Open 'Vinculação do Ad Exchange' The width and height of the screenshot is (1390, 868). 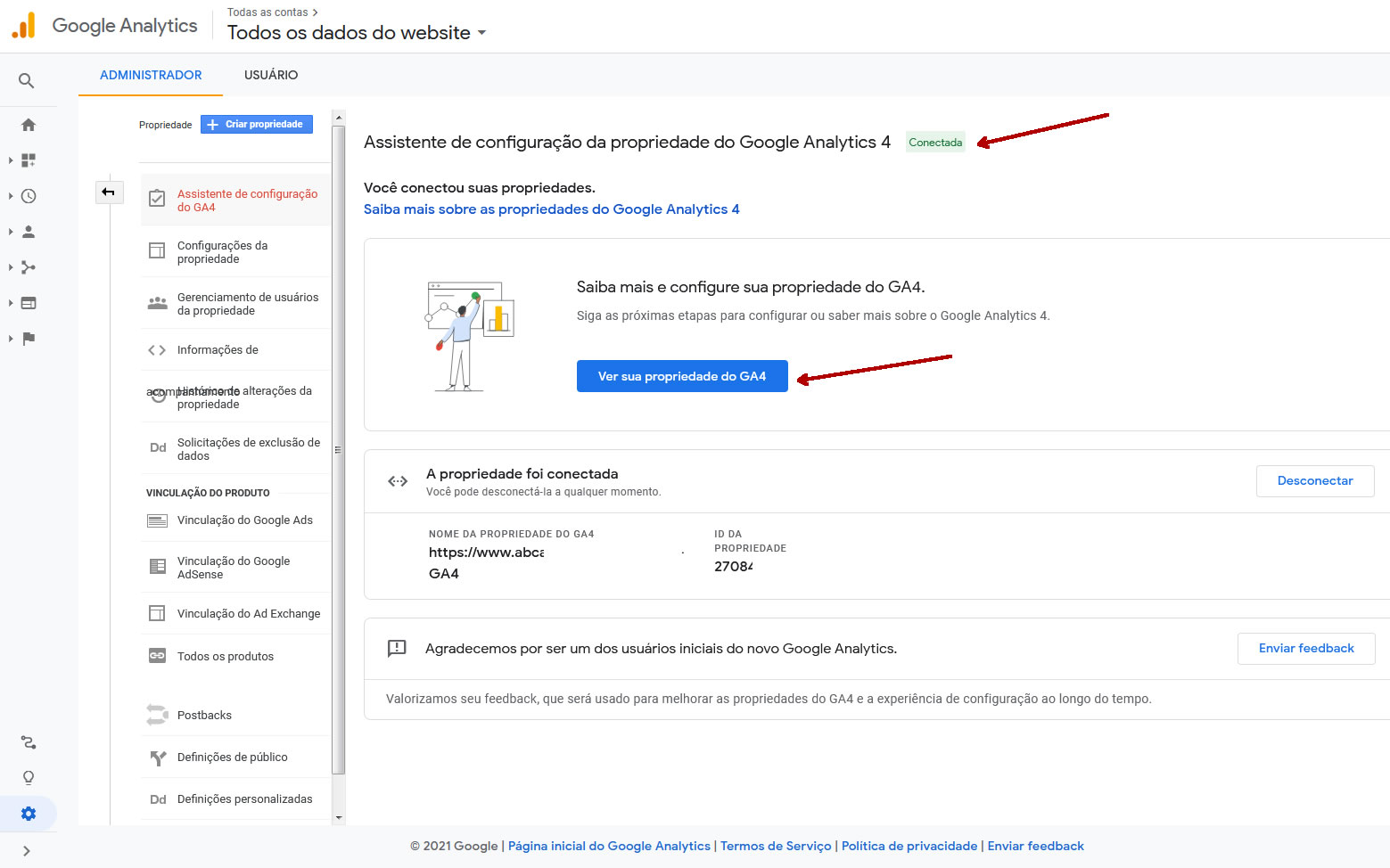point(236,614)
